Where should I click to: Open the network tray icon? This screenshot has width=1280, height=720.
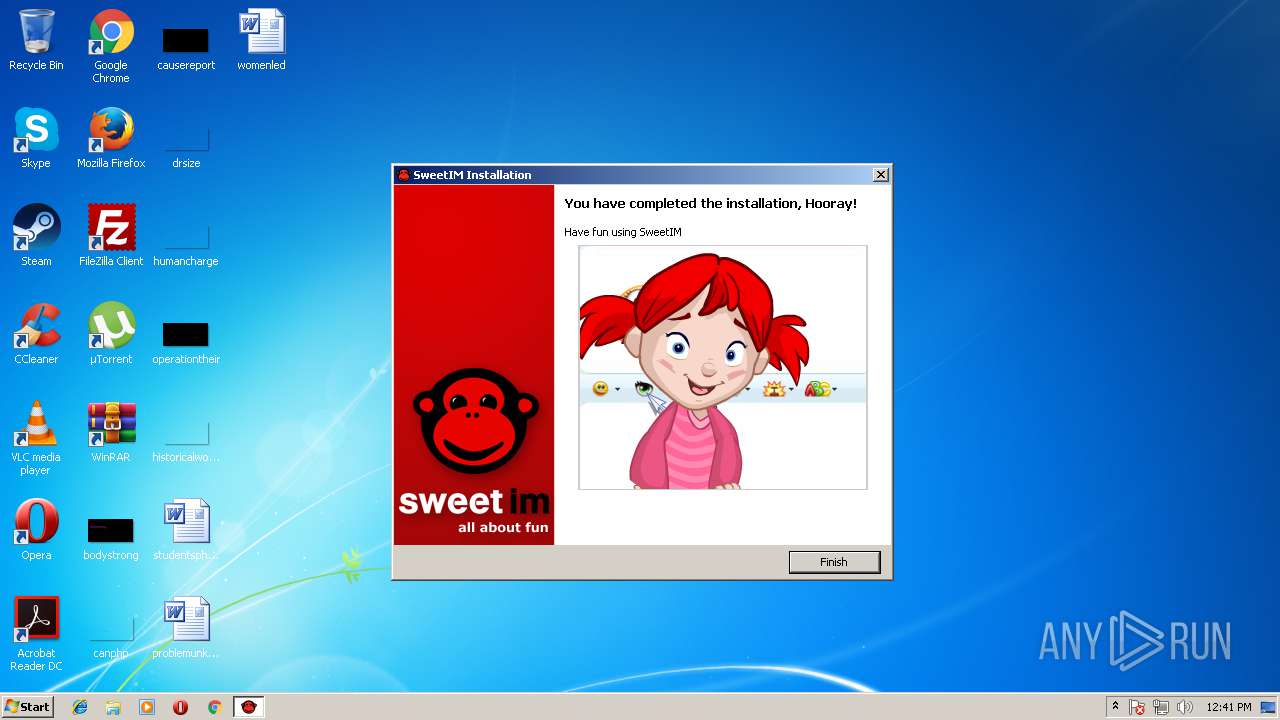tap(1161, 707)
